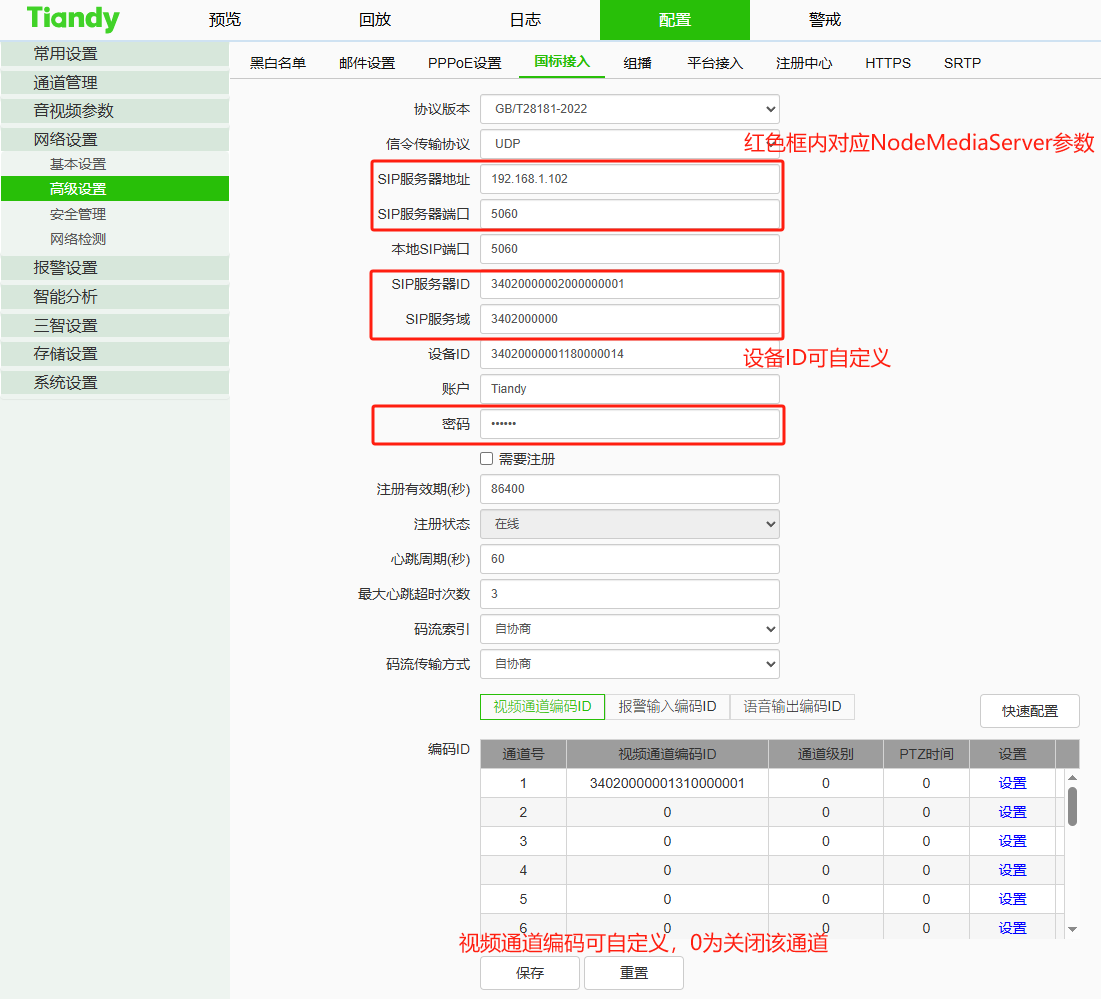
Task: Select 高级设置 in the sidebar
Action: (x=115, y=189)
